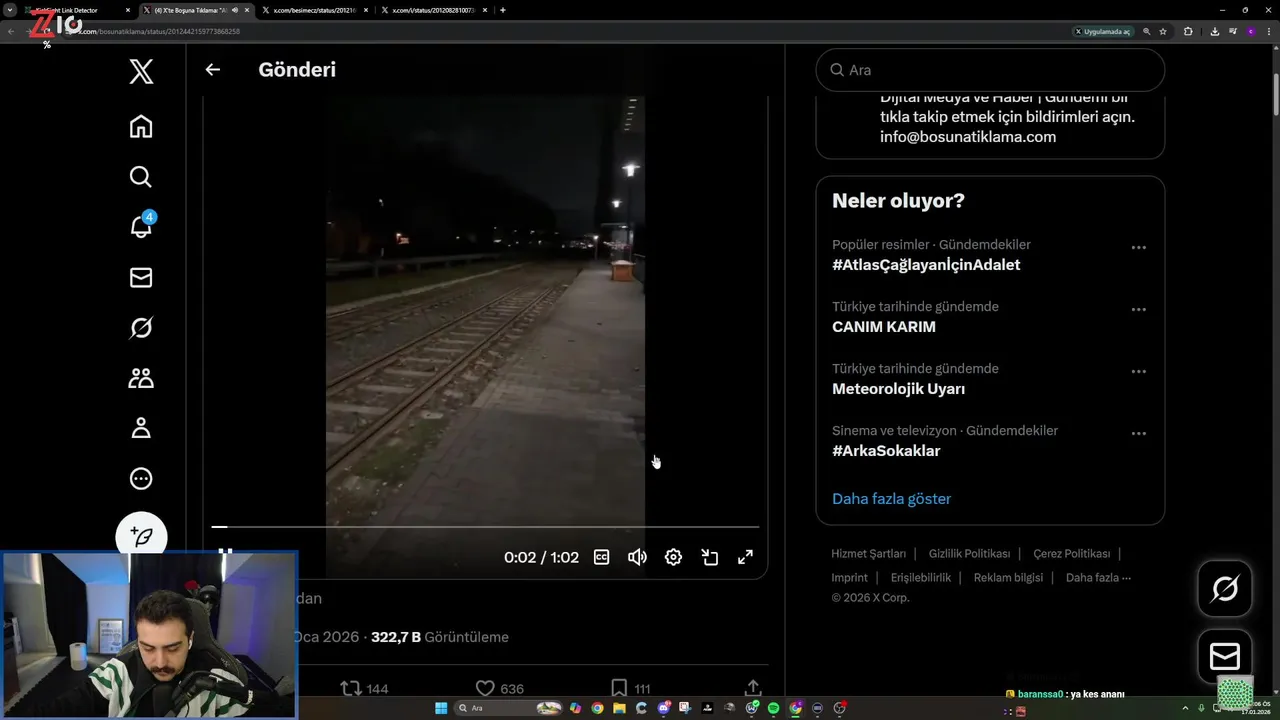
Task: Open Grok from the left sidebar
Action: click(x=141, y=327)
